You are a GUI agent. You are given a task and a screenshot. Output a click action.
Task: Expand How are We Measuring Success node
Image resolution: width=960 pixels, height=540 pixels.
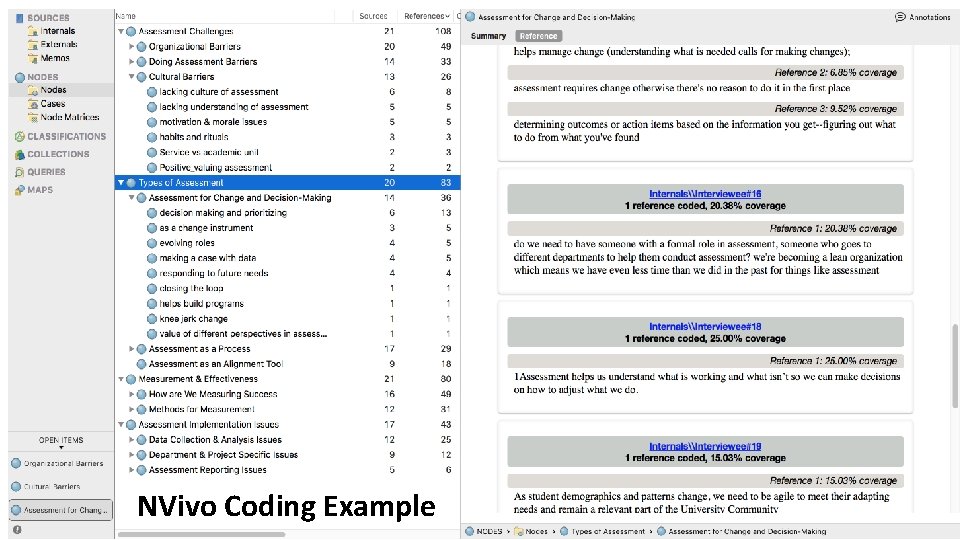click(131, 394)
